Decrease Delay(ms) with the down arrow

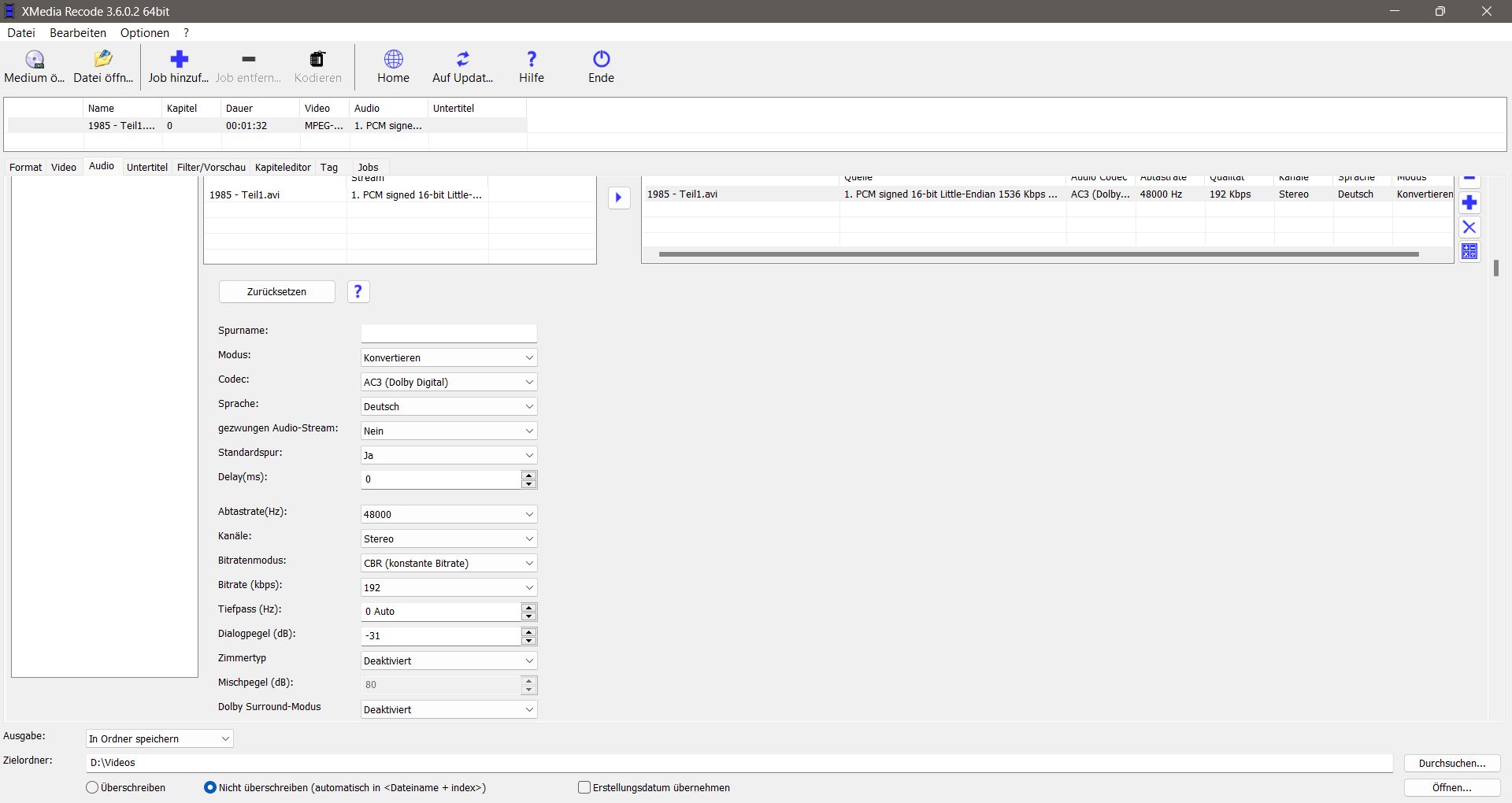(529, 483)
